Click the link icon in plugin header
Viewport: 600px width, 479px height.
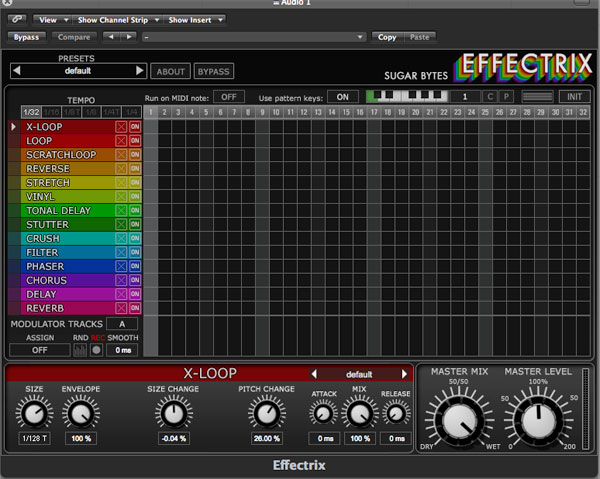click(17, 19)
